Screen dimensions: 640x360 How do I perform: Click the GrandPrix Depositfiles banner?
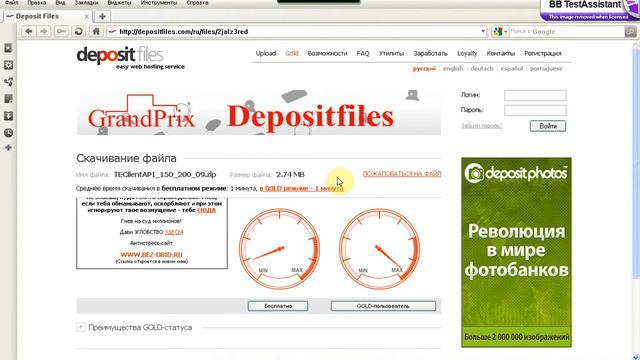coord(259,112)
